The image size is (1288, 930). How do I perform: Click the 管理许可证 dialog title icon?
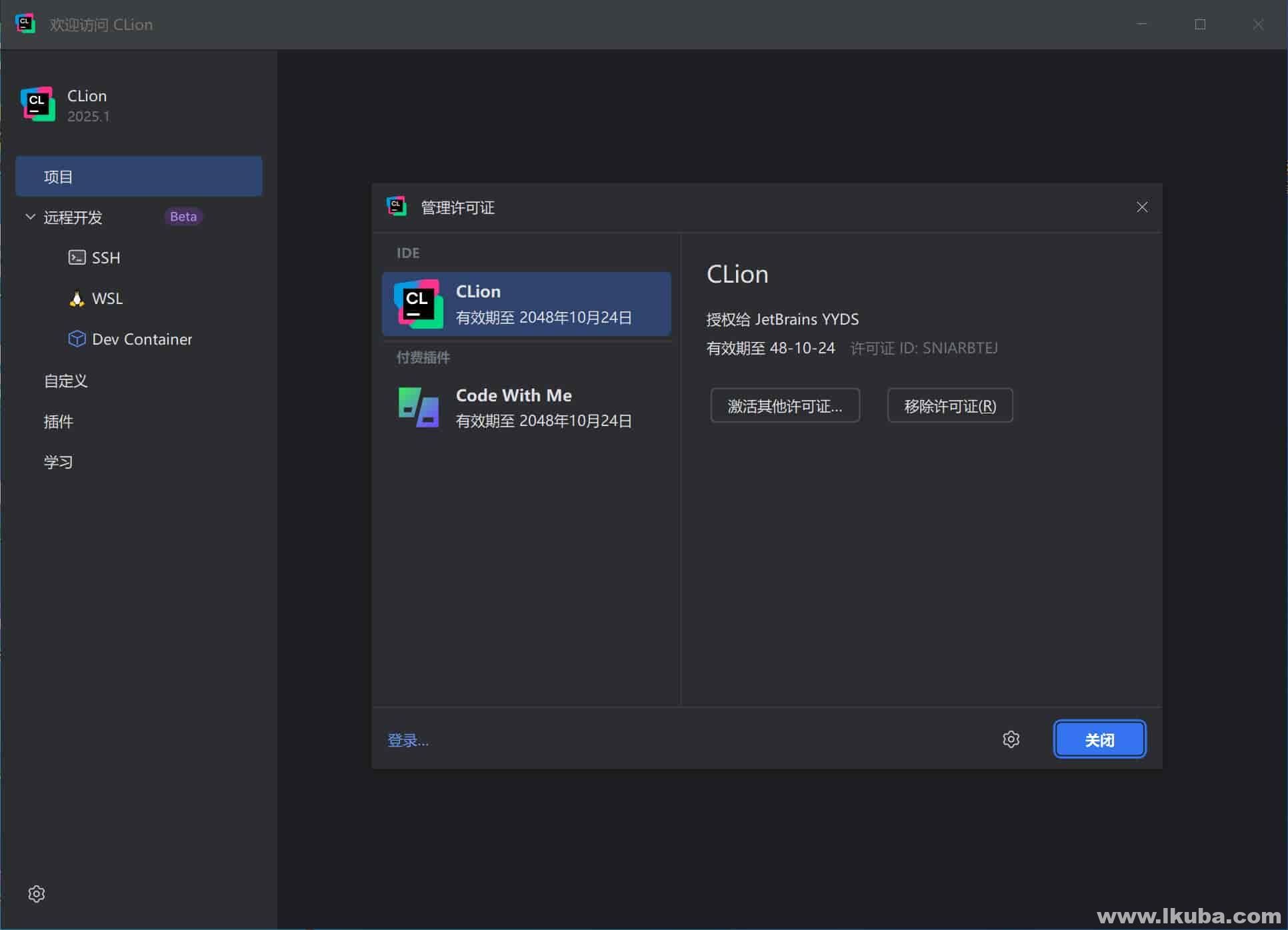[x=397, y=207]
